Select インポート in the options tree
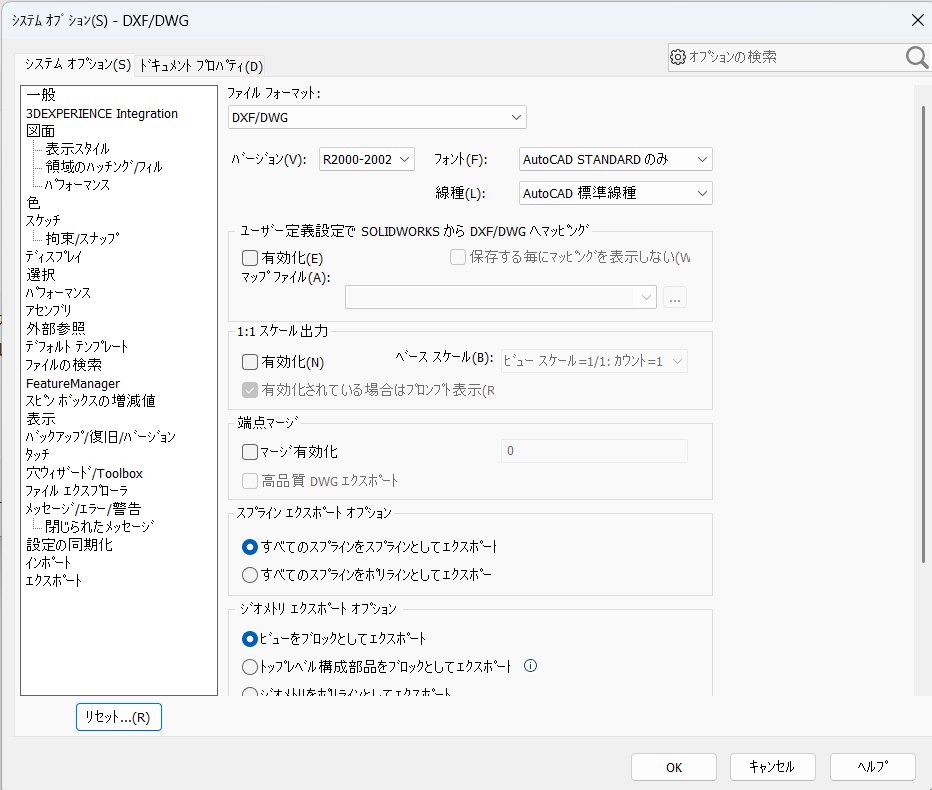 (48, 562)
